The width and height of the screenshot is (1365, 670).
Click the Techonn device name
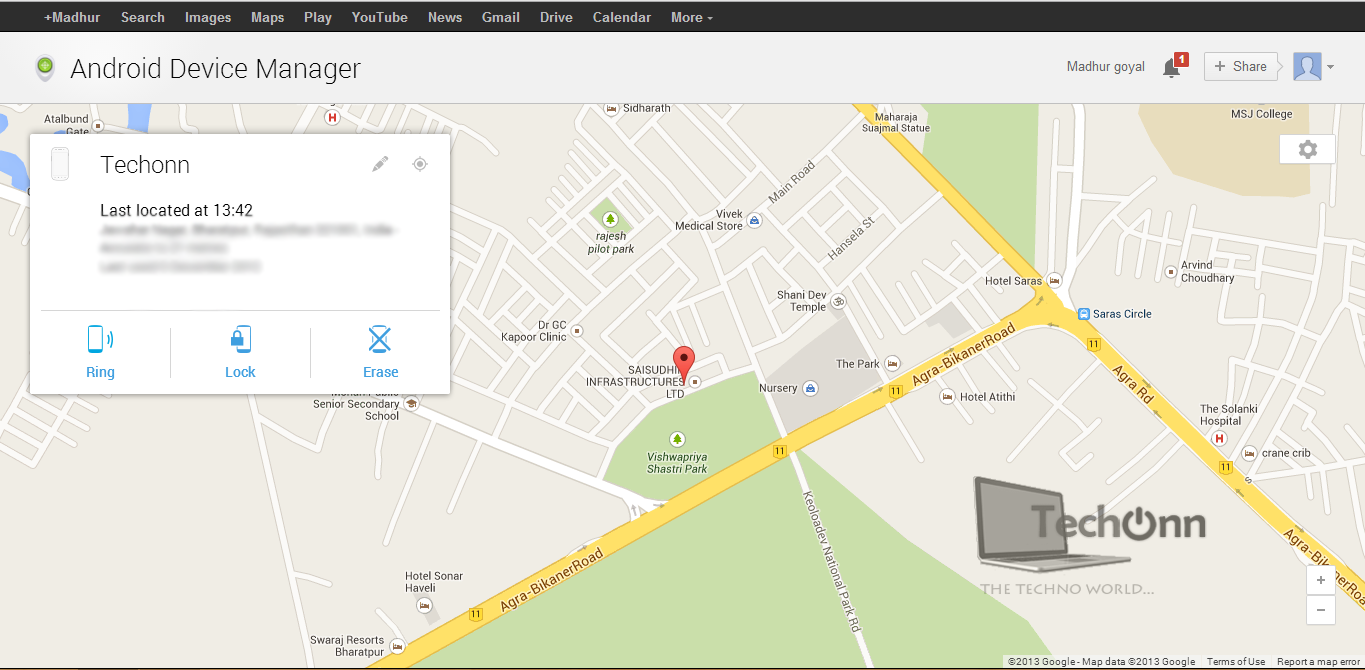tap(145, 165)
